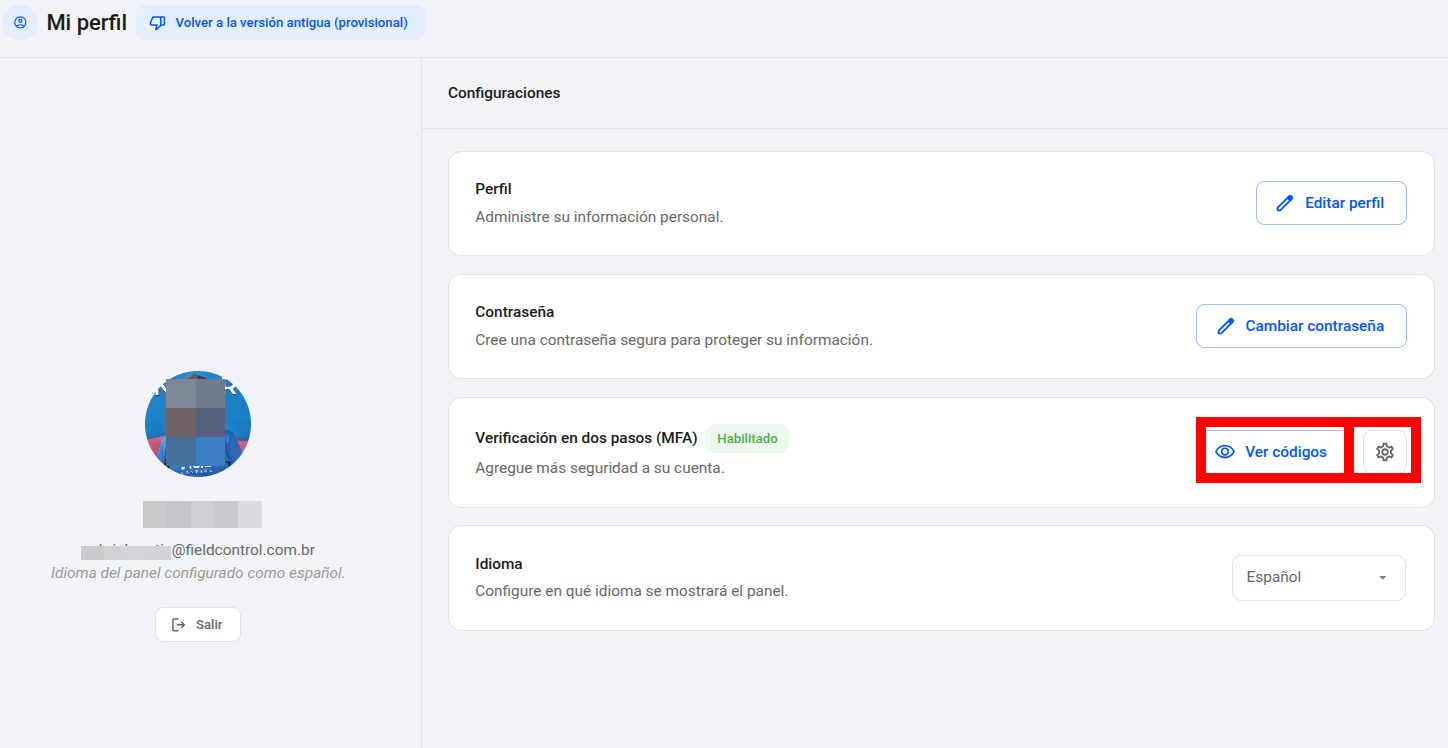
Task: Click the pencil icon in Editar perfil
Action: coord(1285,203)
